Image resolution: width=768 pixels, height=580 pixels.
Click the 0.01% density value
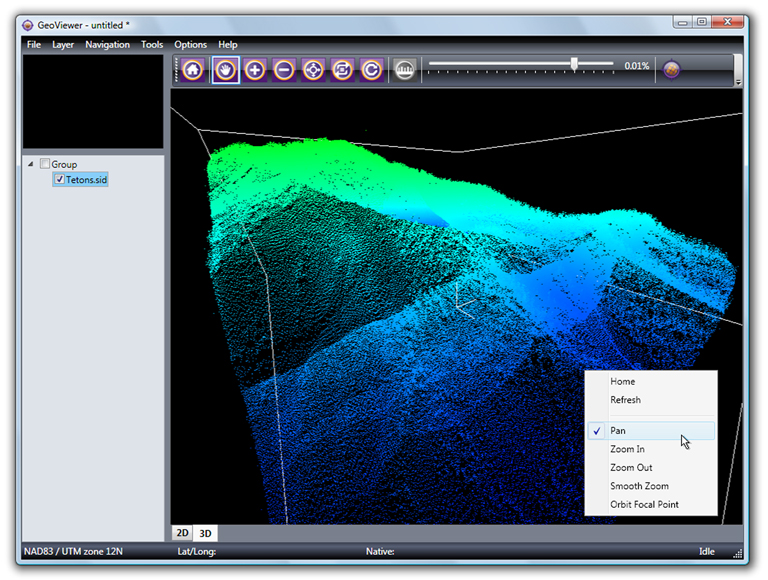(x=637, y=66)
